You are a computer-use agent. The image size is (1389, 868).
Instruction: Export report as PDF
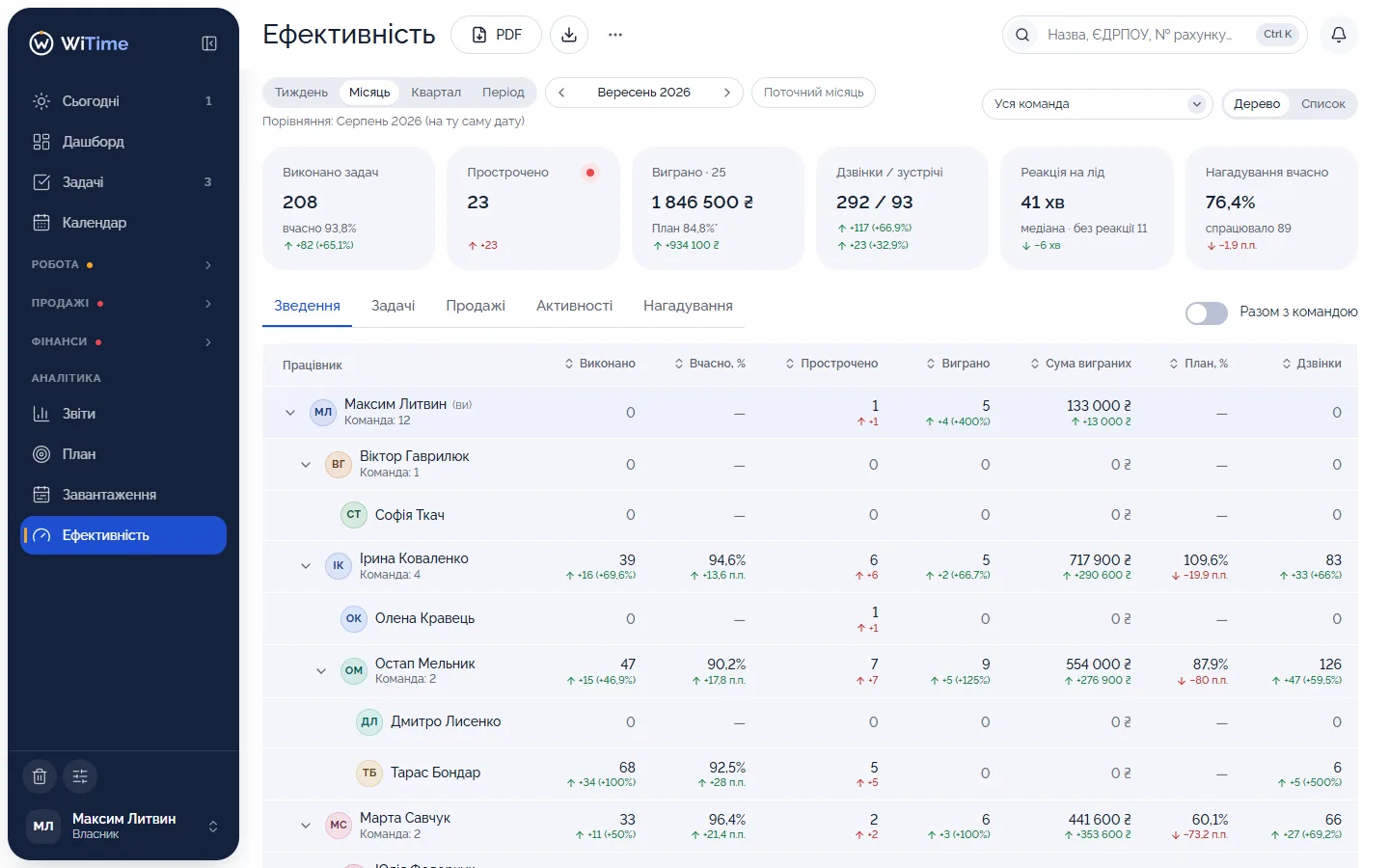click(496, 35)
